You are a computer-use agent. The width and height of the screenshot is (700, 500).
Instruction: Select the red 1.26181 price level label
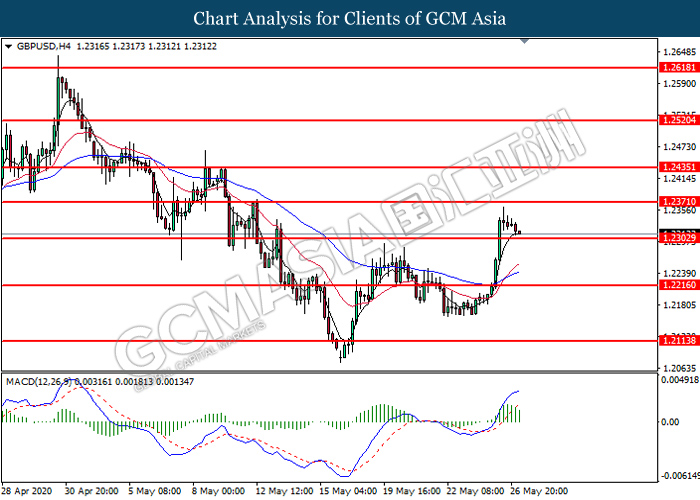pos(679,67)
